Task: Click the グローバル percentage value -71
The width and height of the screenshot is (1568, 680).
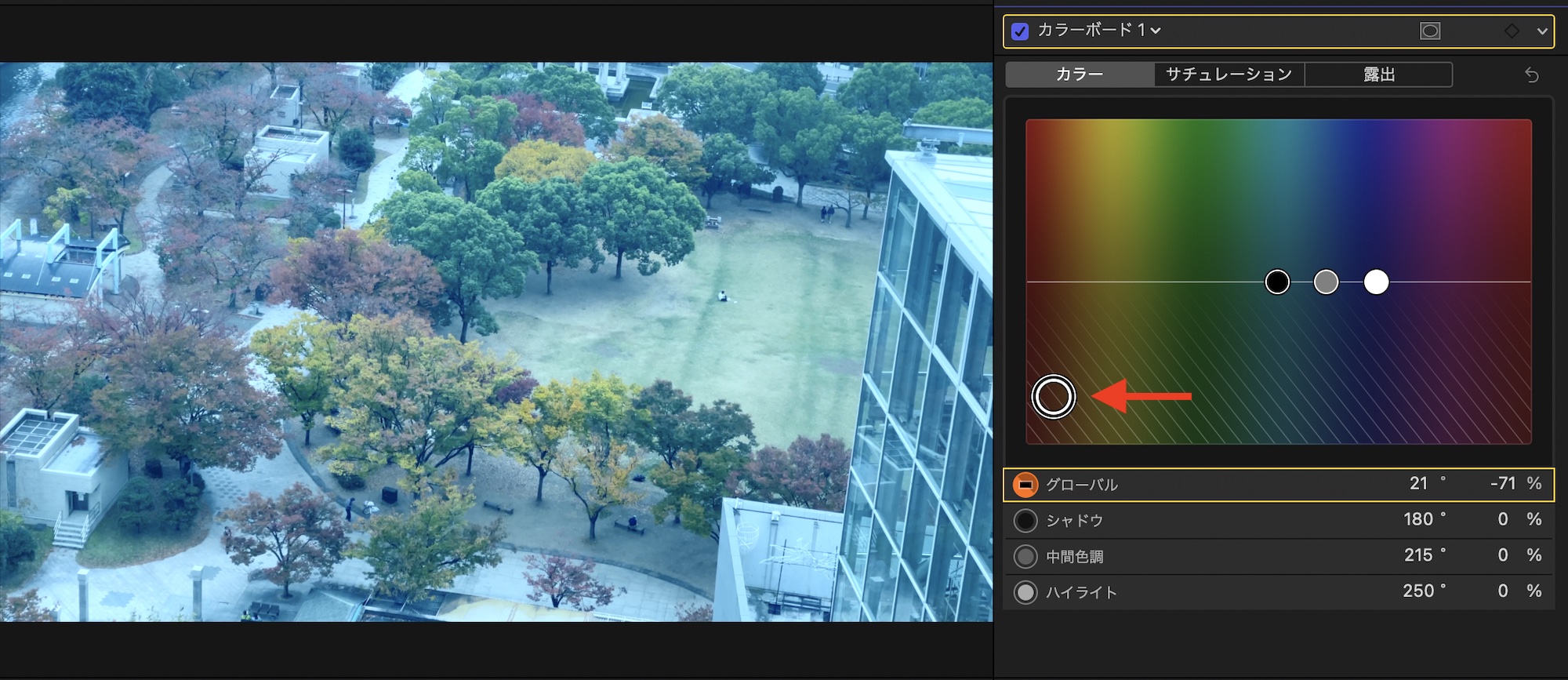Action: pos(1503,484)
